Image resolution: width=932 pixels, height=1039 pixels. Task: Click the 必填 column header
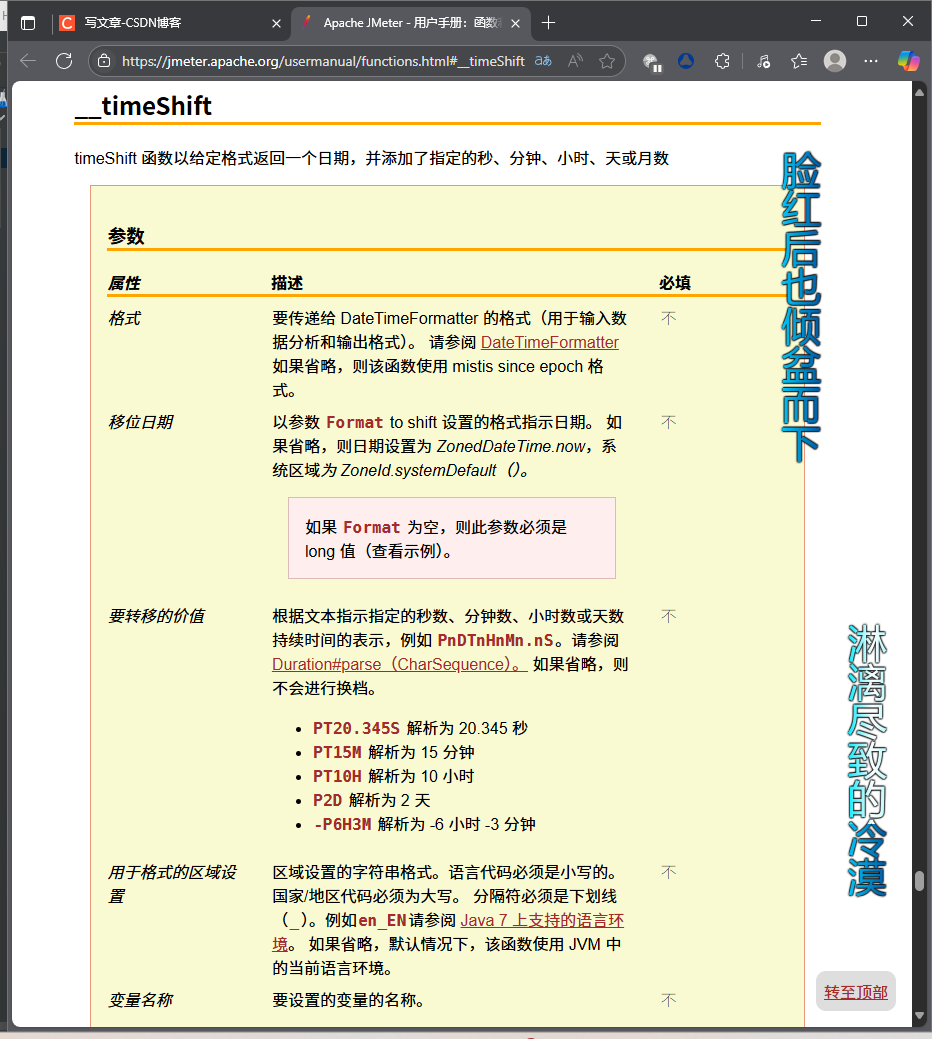tap(675, 283)
